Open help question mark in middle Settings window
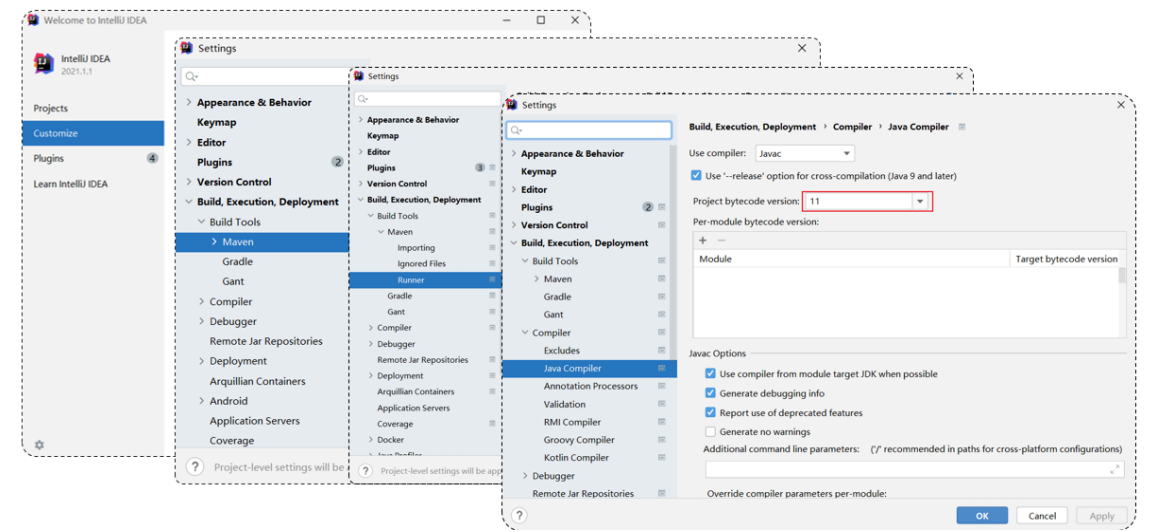1170x532 pixels. point(366,472)
